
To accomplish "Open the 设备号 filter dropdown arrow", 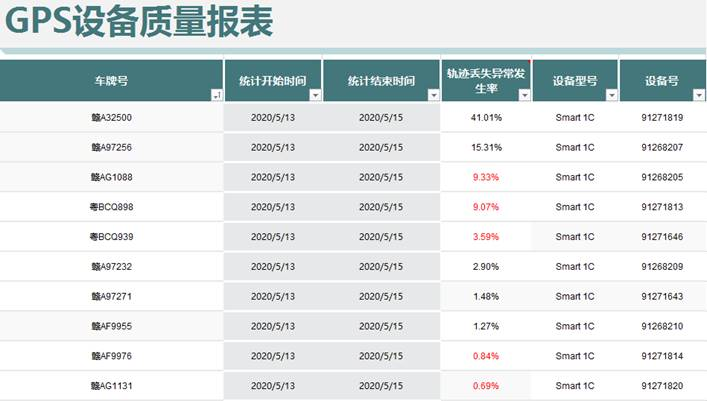I will [696, 95].
